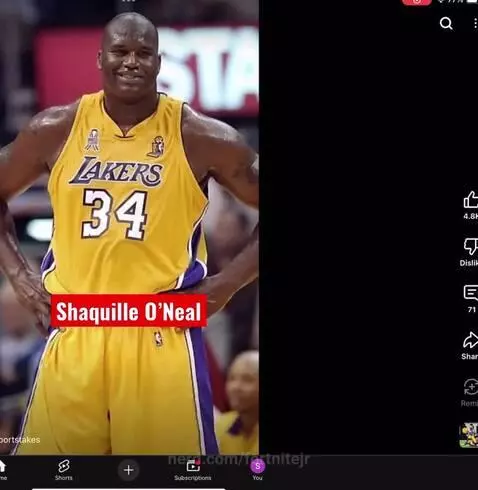Tap the plus create button
Screen dimensions: 478x490
click(x=128, y=470)
